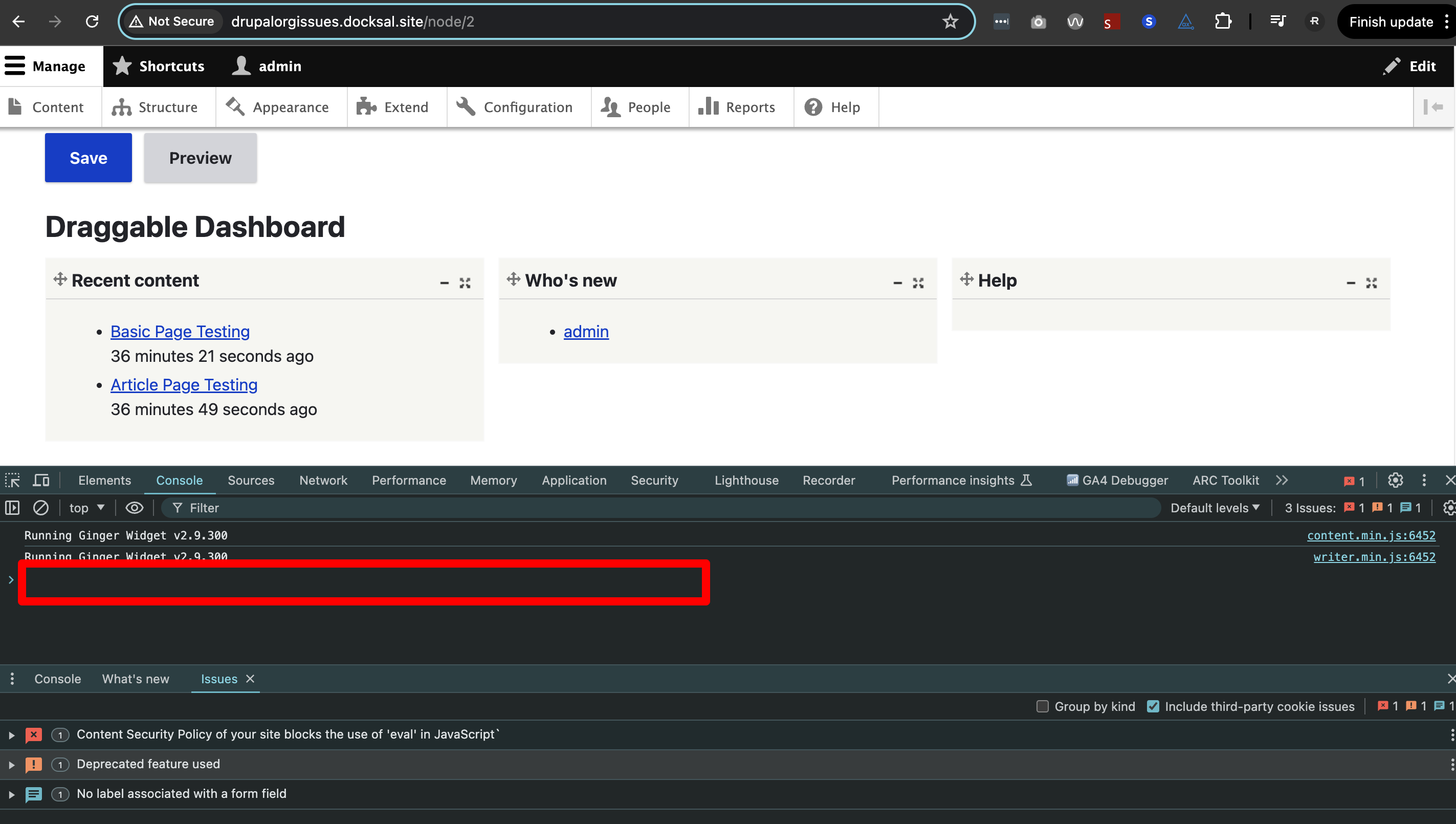
Task: Switch to the Network tab
Action: (323, 481)
